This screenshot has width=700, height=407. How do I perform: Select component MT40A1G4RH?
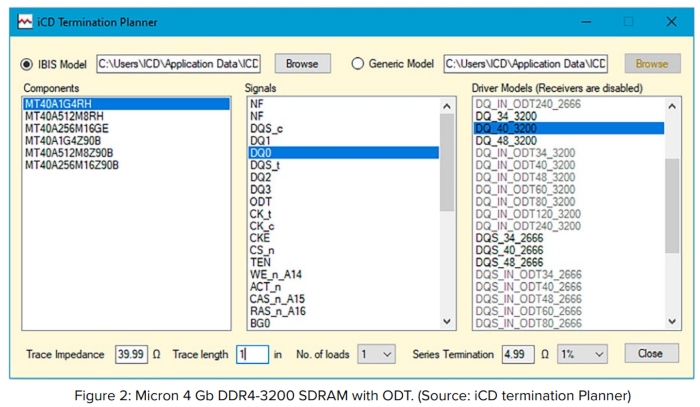[x=126, y=104]
